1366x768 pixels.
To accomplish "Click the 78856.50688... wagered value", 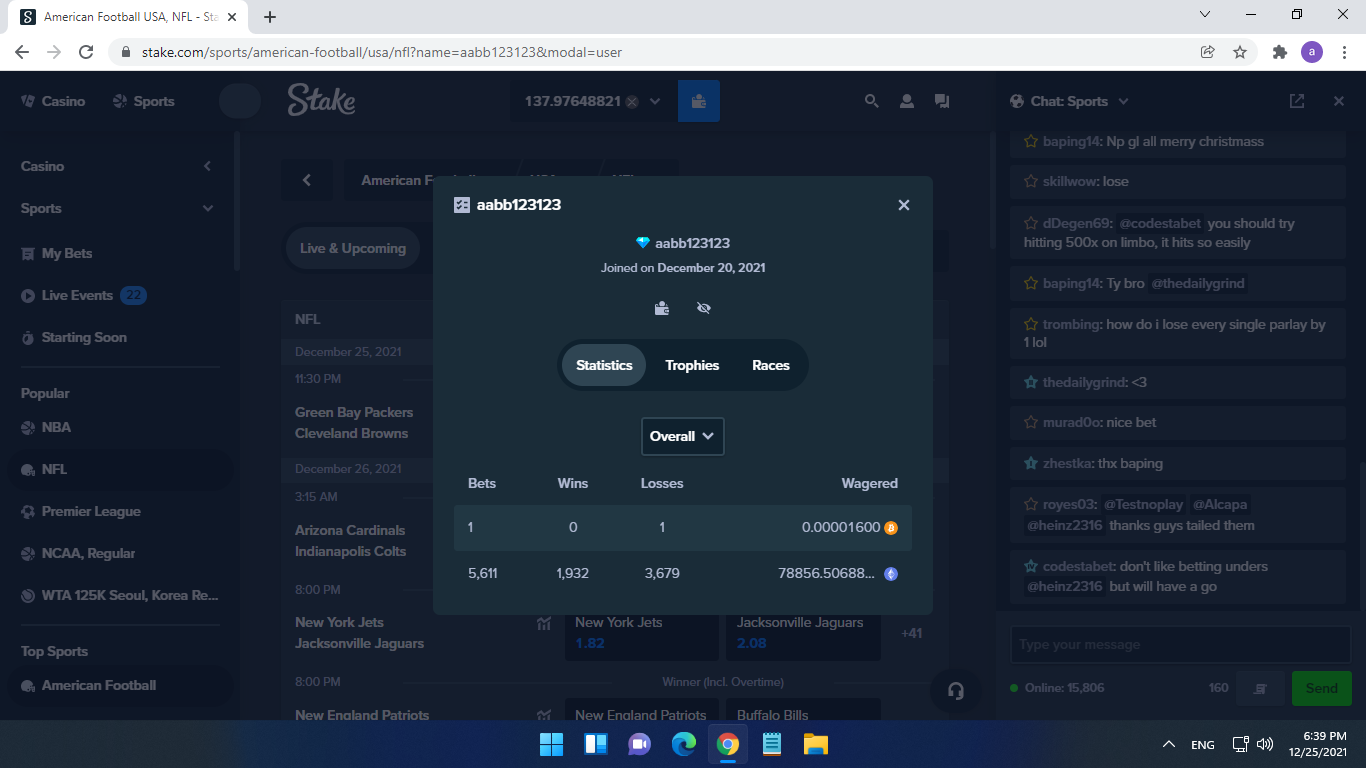I will pyautogui.click(x=826, y=574).
